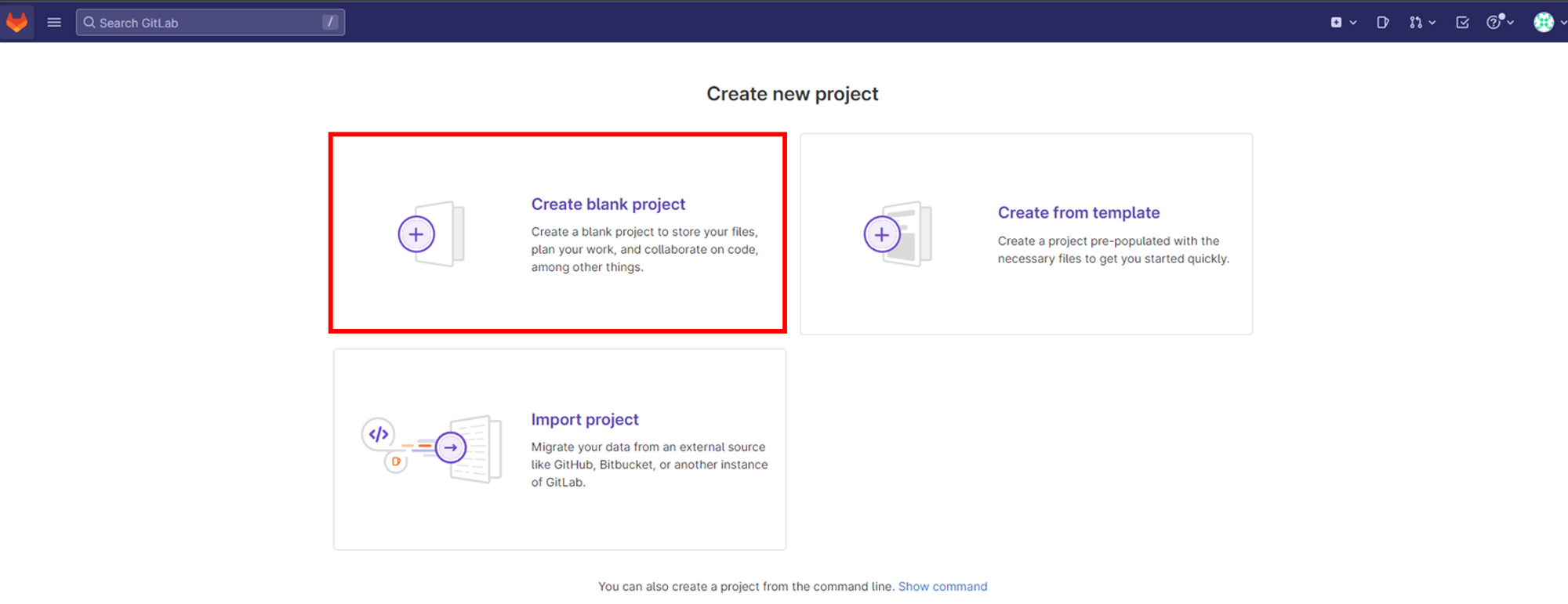The image size is (1568, 604).
Task: Choose Create blank project
Action: pos(557,233)
